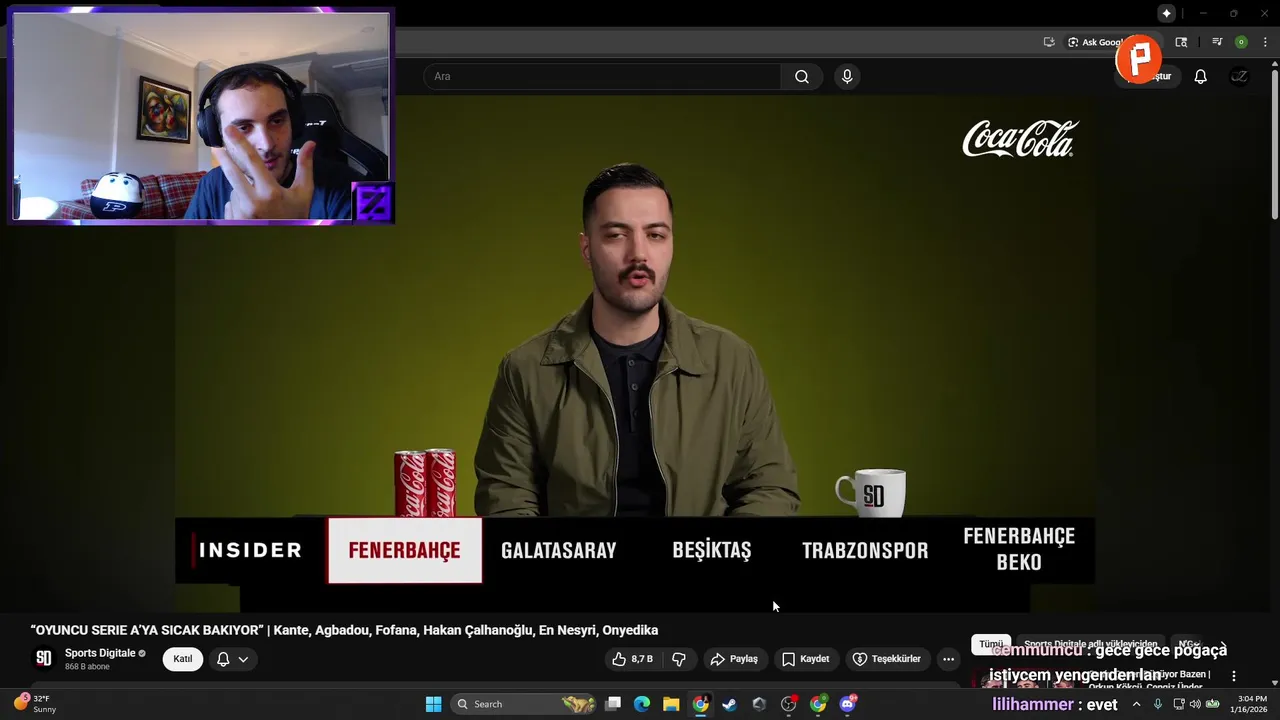The image size is (1280, 720).
Task: Open File Explorer from the taskbar
Action: (x=671, y=704)
